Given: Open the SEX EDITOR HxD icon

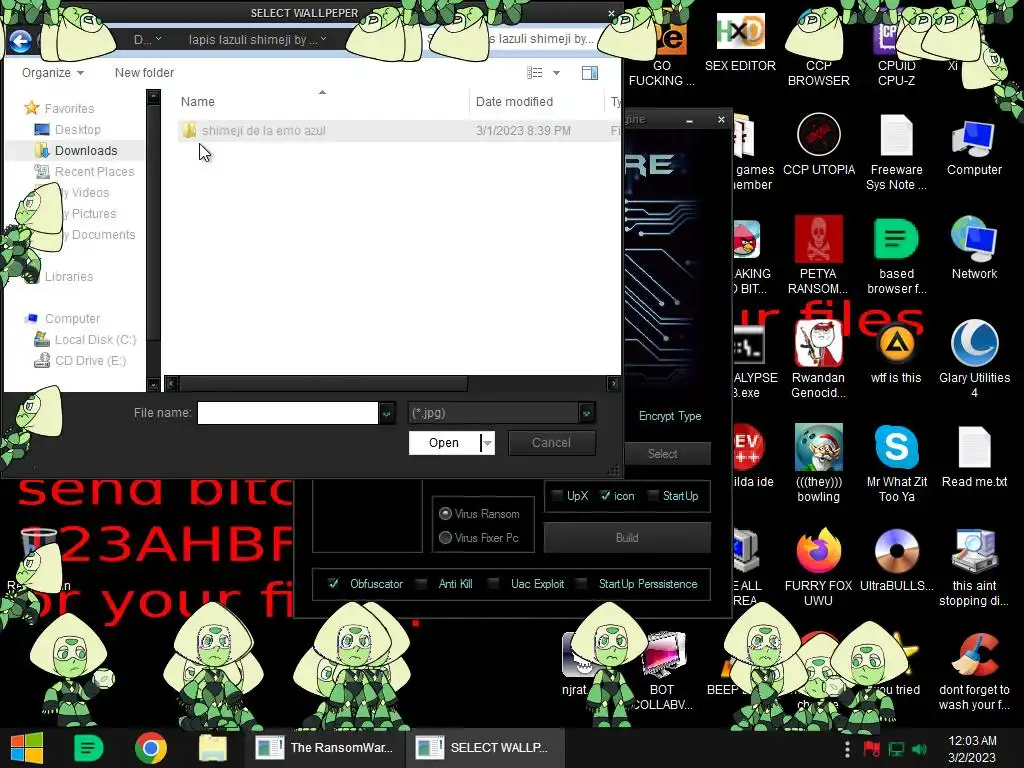Looking at the screenshot, I should [x=740, y=43].
